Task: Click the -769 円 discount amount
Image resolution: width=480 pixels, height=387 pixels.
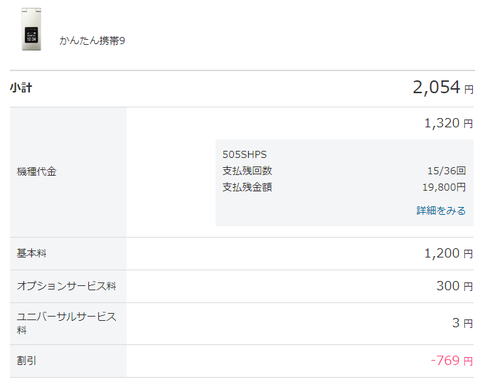Action: [x=452, y=360]
